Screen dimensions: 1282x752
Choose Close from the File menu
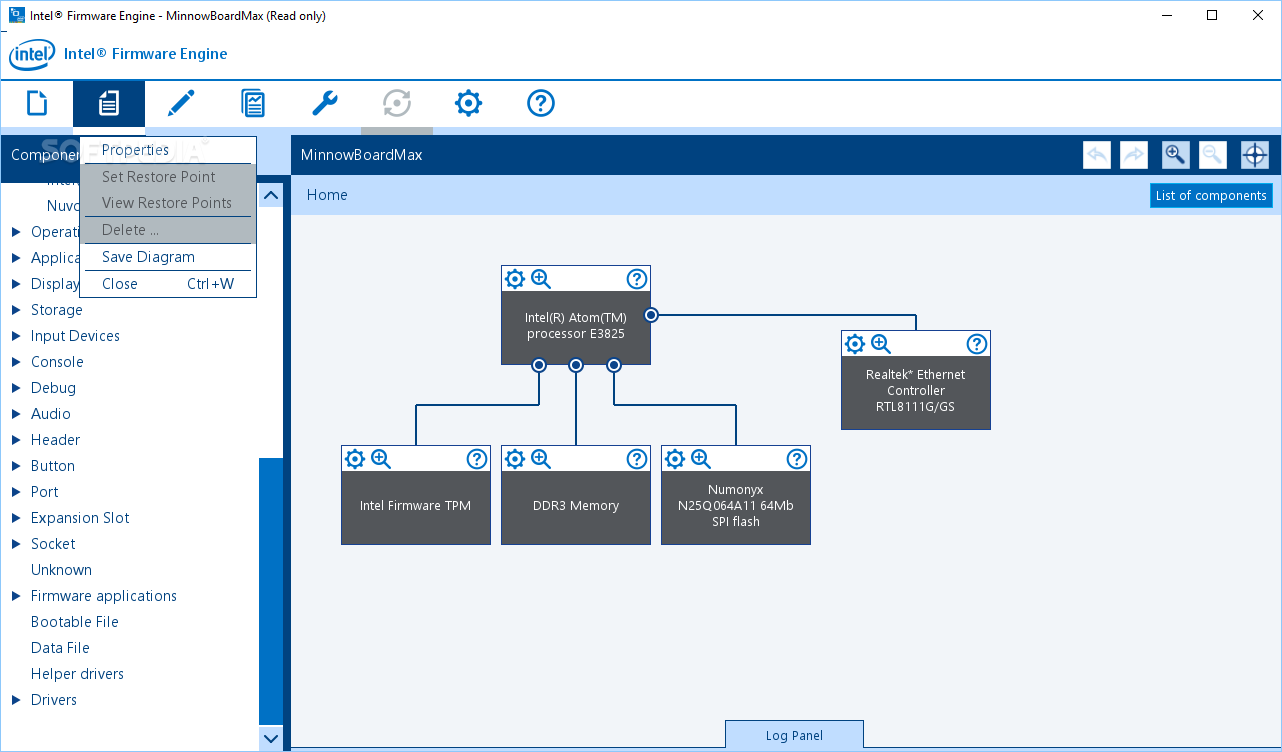tap(168, 284)
